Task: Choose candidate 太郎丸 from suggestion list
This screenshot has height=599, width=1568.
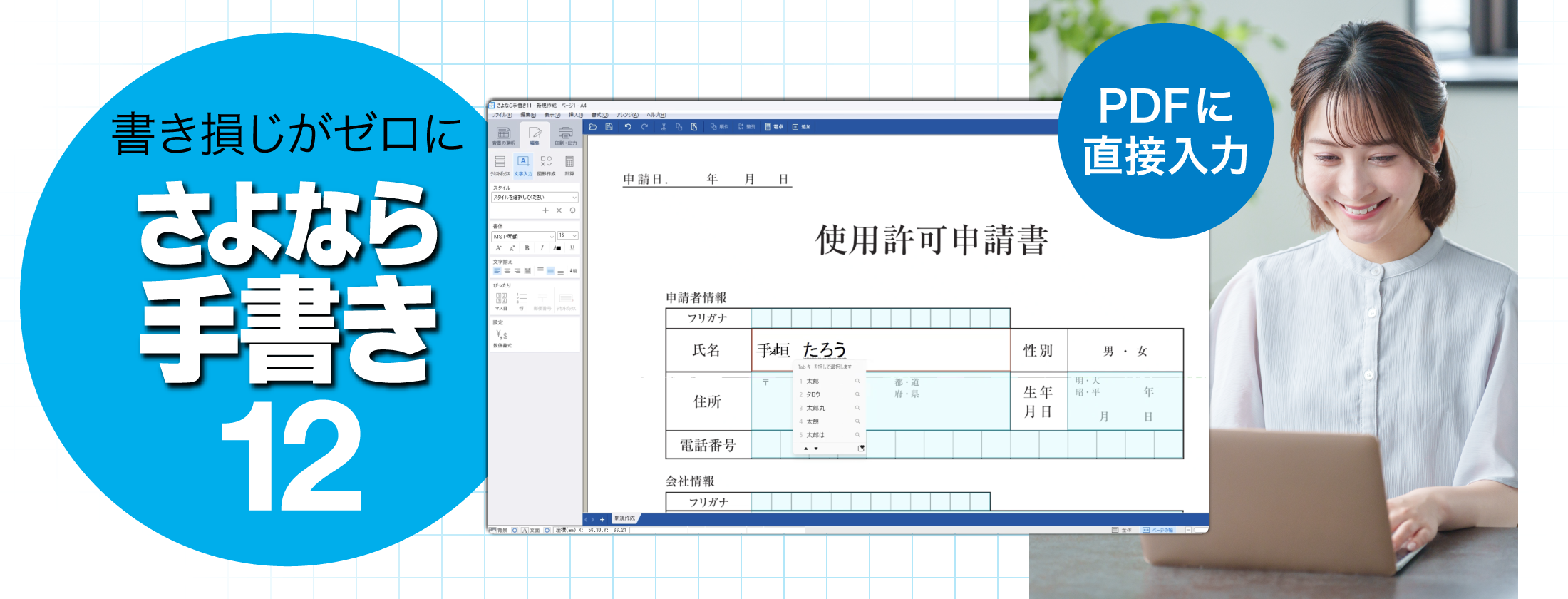Action: pyautogui.click(x=816, y=408)
